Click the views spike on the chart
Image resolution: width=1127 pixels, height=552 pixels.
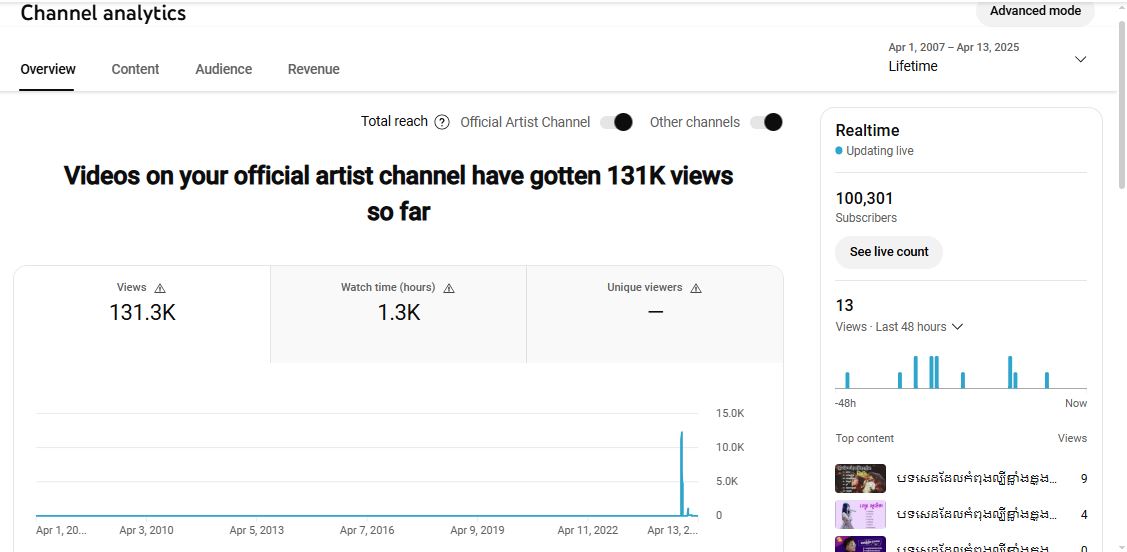point(681,473)
